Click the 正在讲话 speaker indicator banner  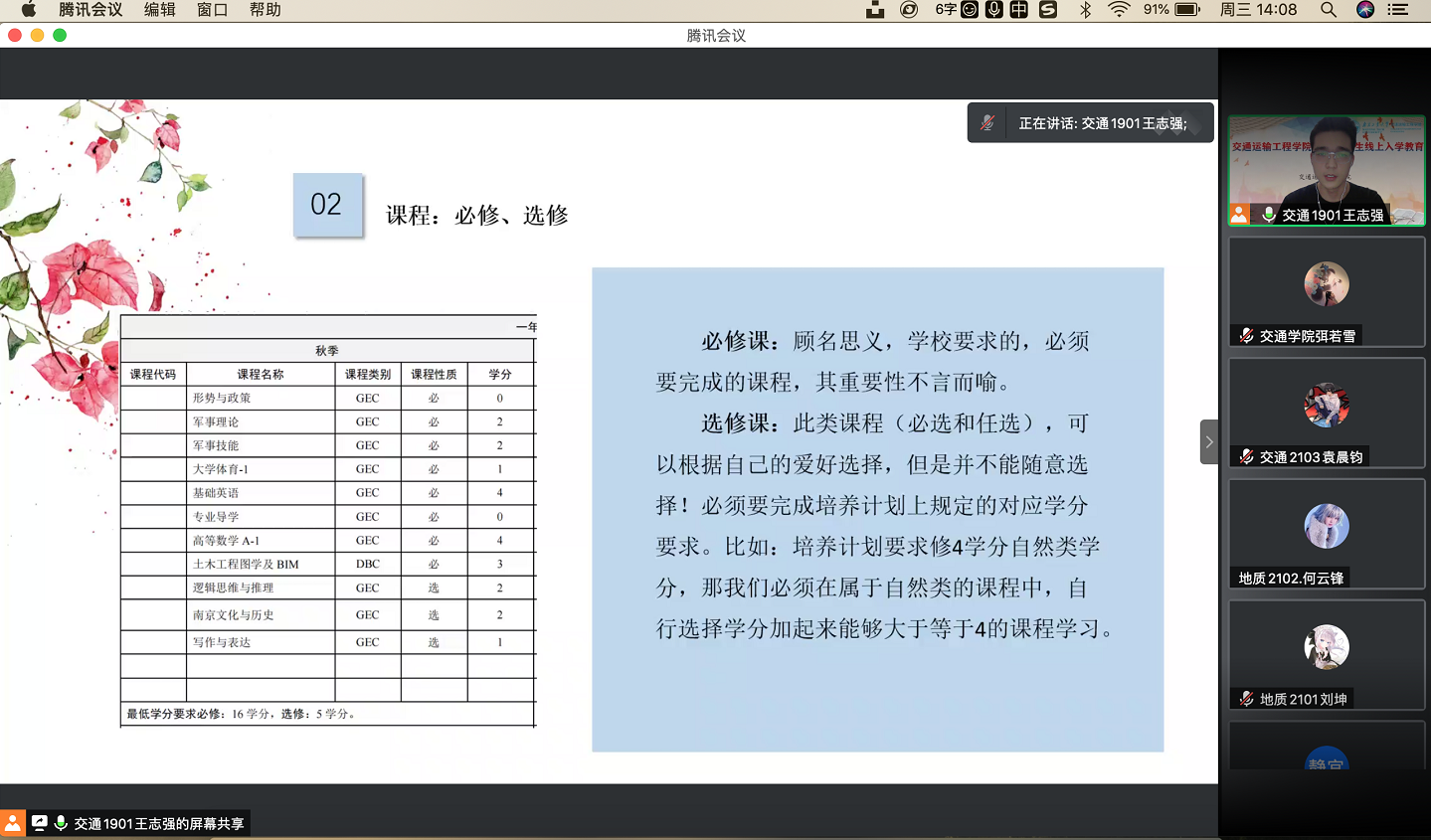[x=1090, y=123]
